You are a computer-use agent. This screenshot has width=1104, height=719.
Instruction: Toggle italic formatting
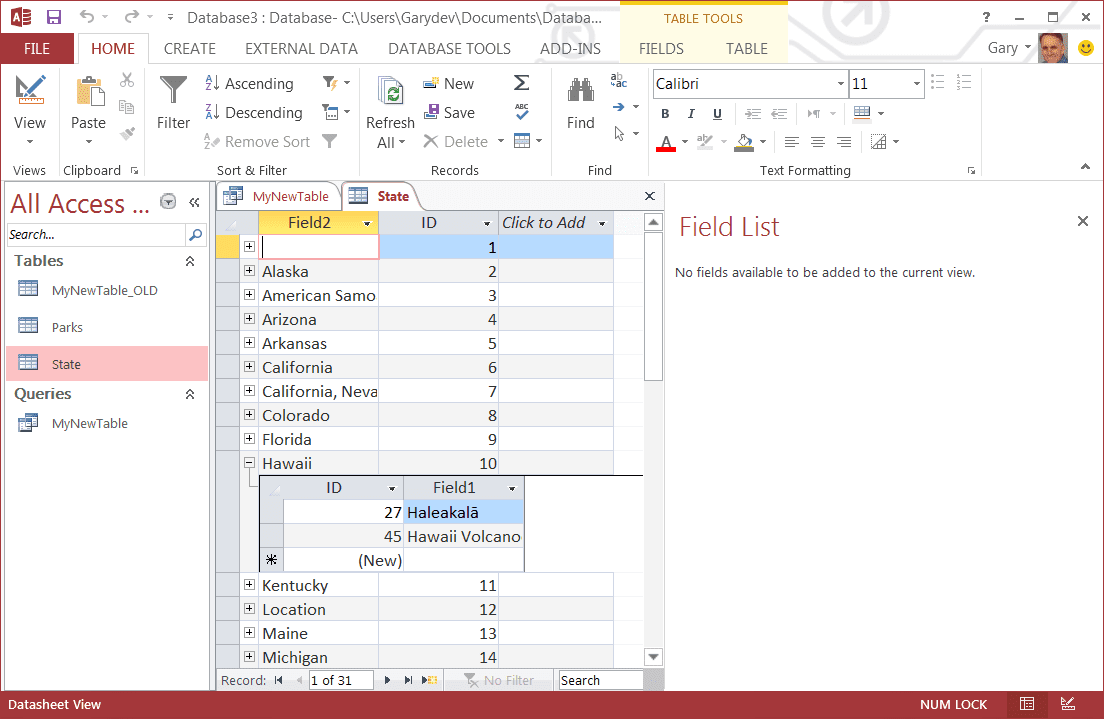tap(691, 113)
